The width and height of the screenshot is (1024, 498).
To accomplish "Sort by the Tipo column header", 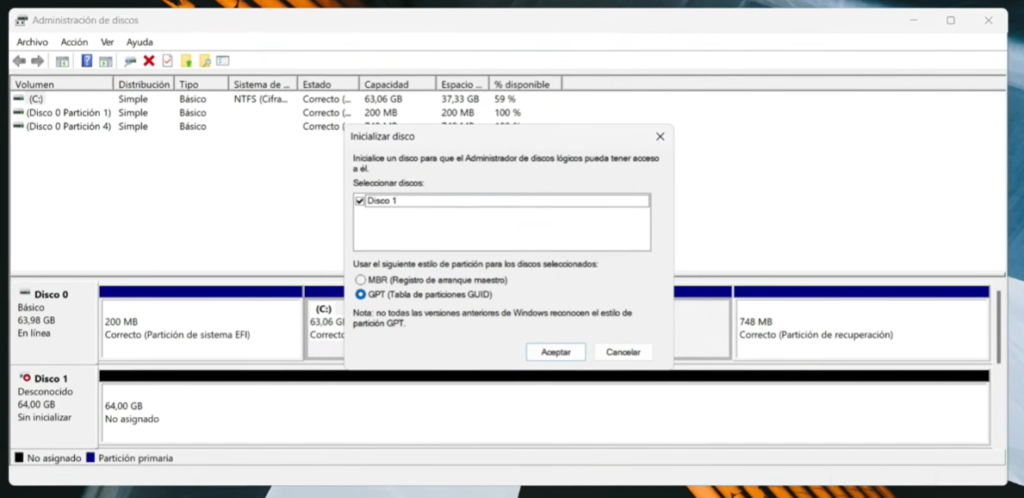I will [202, 84].
